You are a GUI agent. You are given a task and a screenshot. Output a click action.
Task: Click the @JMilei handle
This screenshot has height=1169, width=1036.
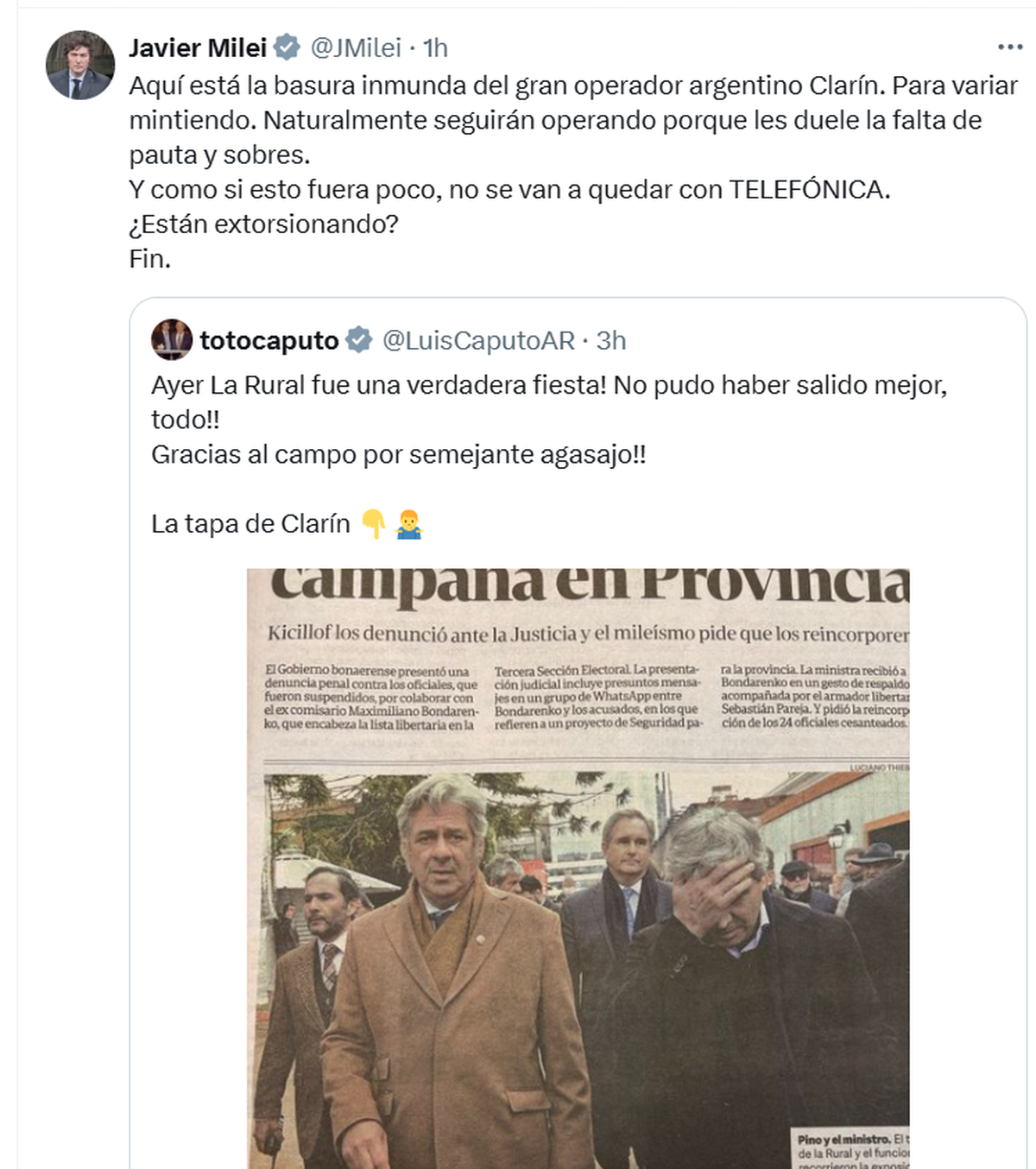pyautogui.click(x=356, y=47)
